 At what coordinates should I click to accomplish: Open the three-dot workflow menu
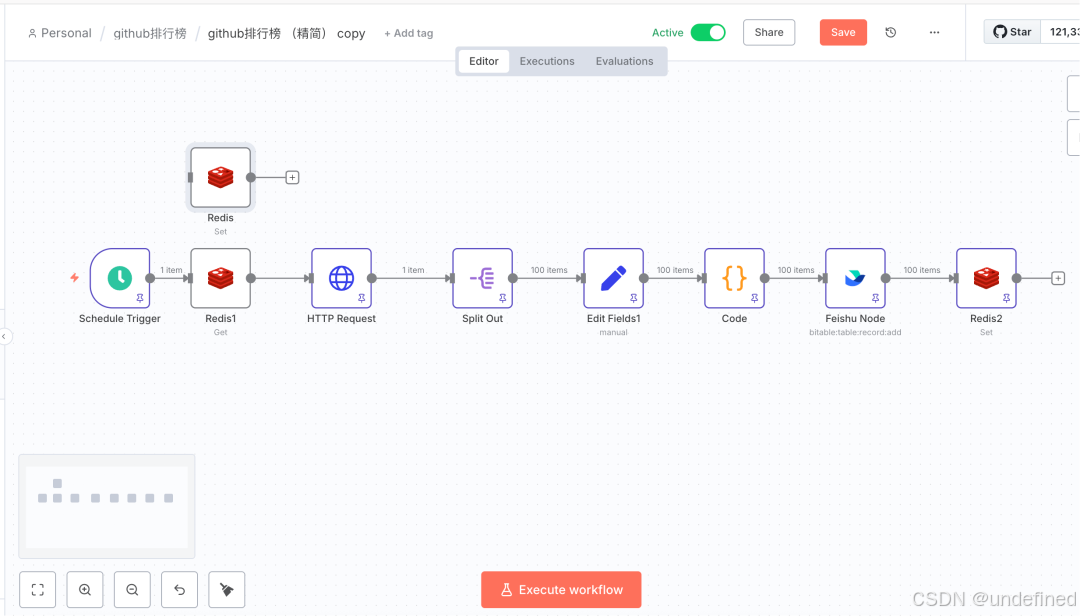coord(934,32)
